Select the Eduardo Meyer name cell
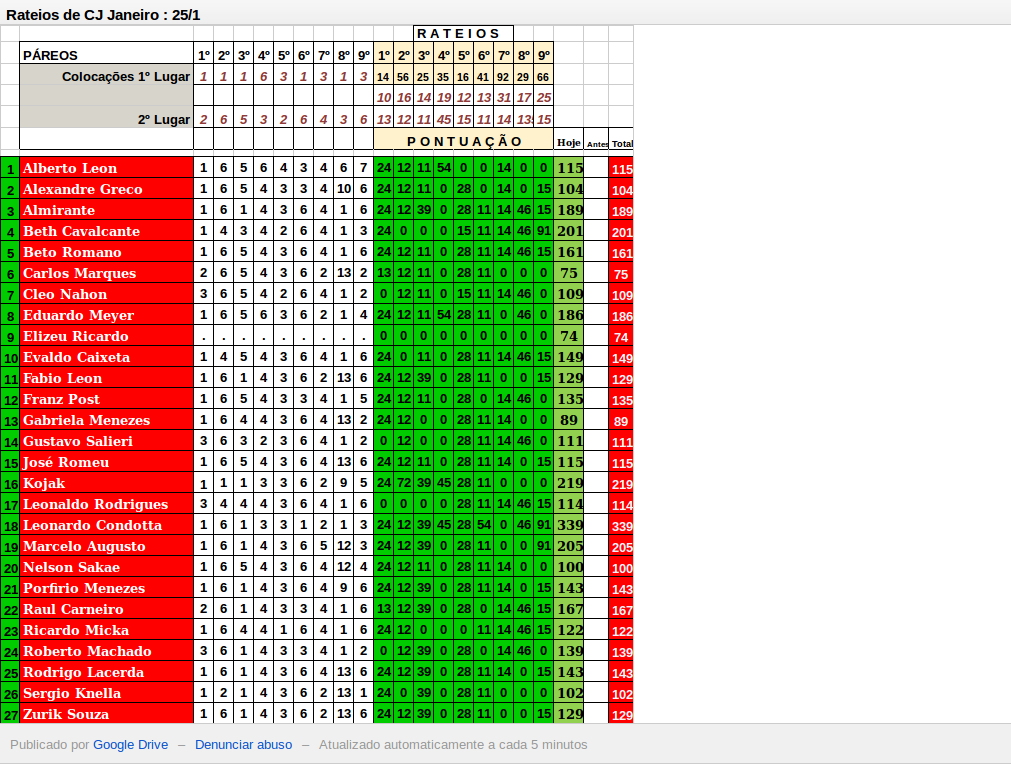1011x764 pixels. click(106, 315)
